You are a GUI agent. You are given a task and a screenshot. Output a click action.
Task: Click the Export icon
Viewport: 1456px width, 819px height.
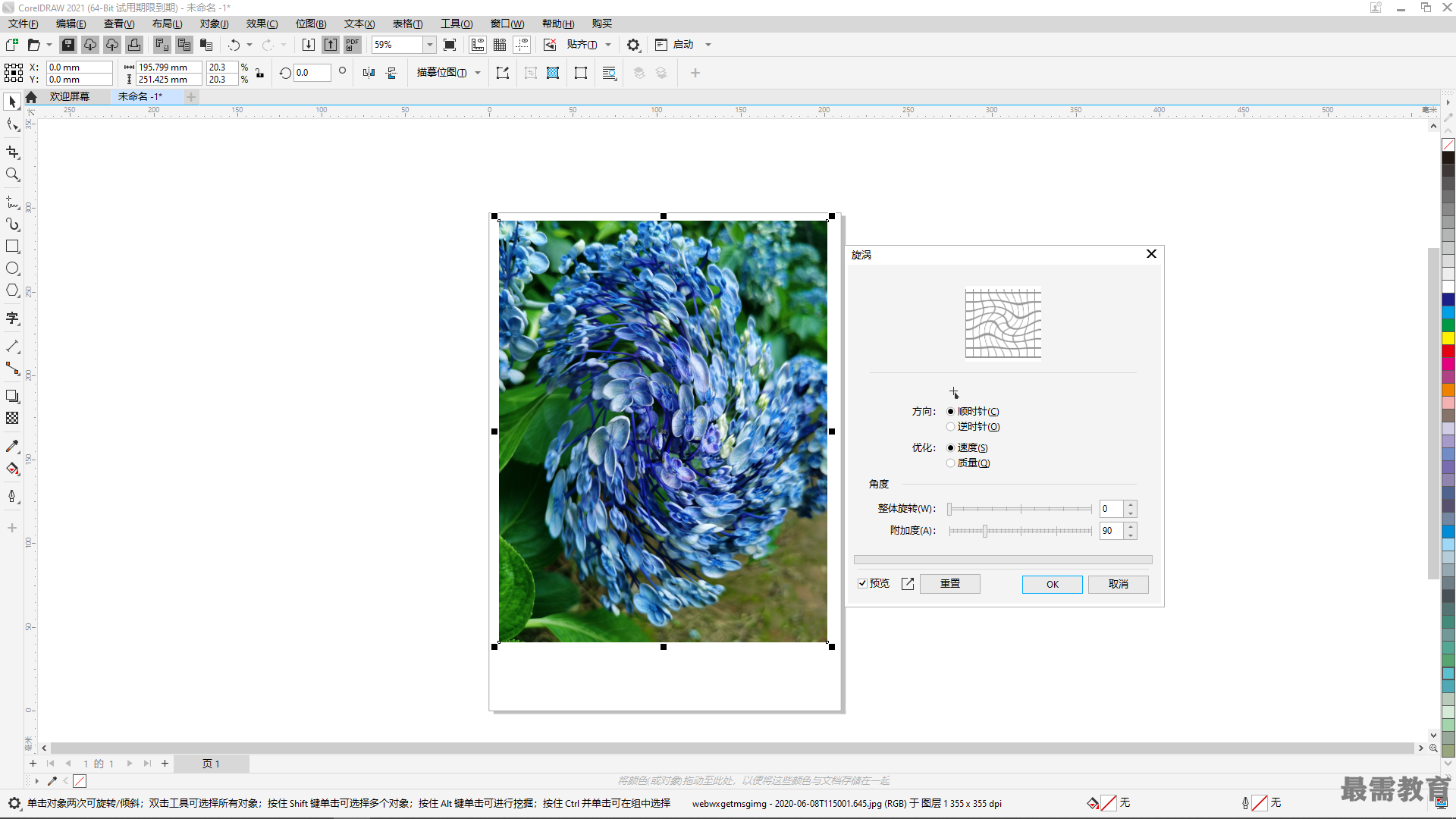[x=331, y=45]
